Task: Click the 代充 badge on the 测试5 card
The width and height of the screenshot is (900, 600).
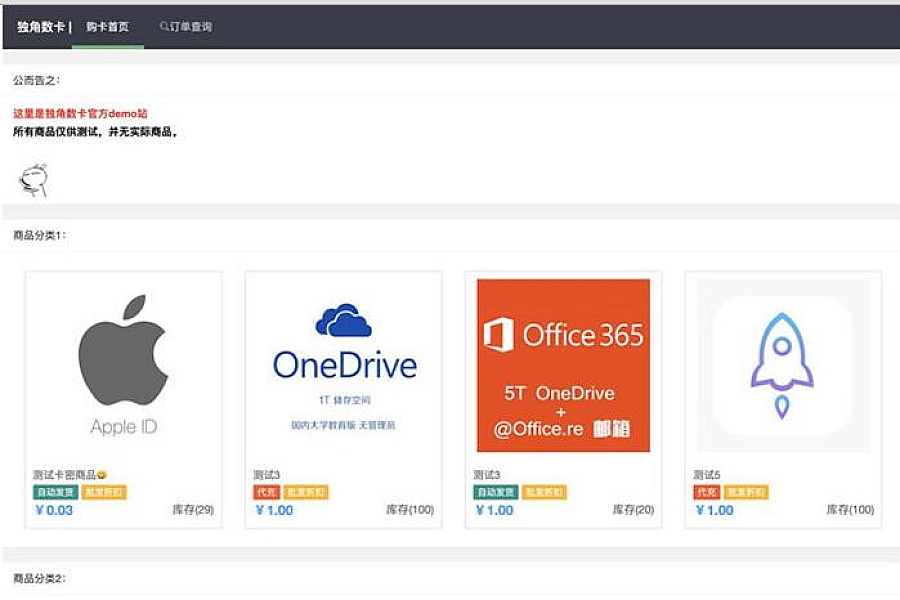Action: point(707,492)
